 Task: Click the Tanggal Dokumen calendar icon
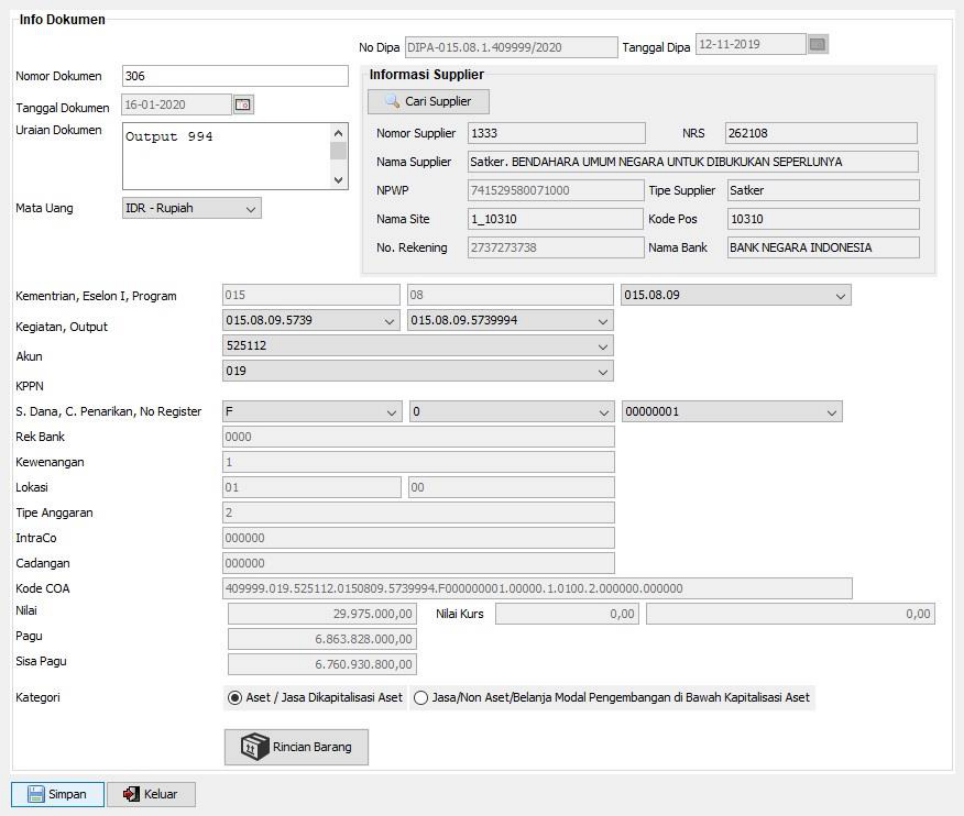tap(244, 103)
